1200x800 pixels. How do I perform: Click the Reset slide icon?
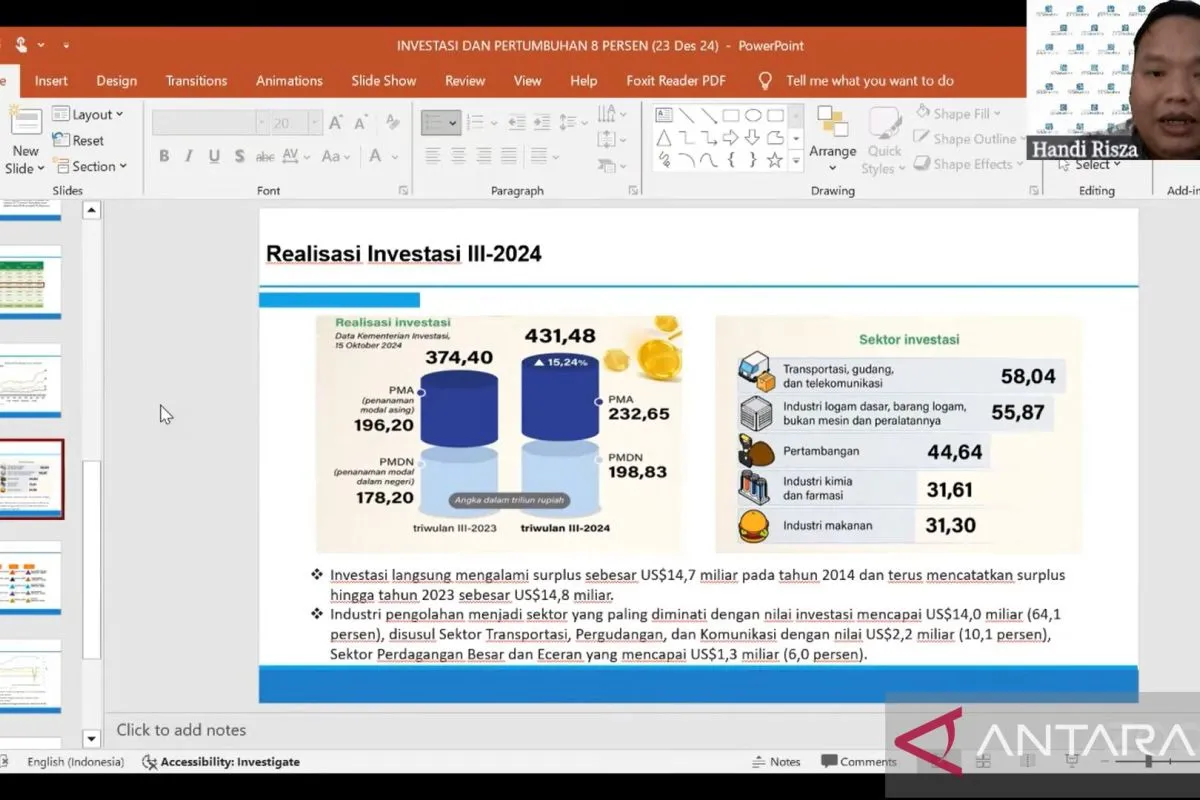click(79, 141)
